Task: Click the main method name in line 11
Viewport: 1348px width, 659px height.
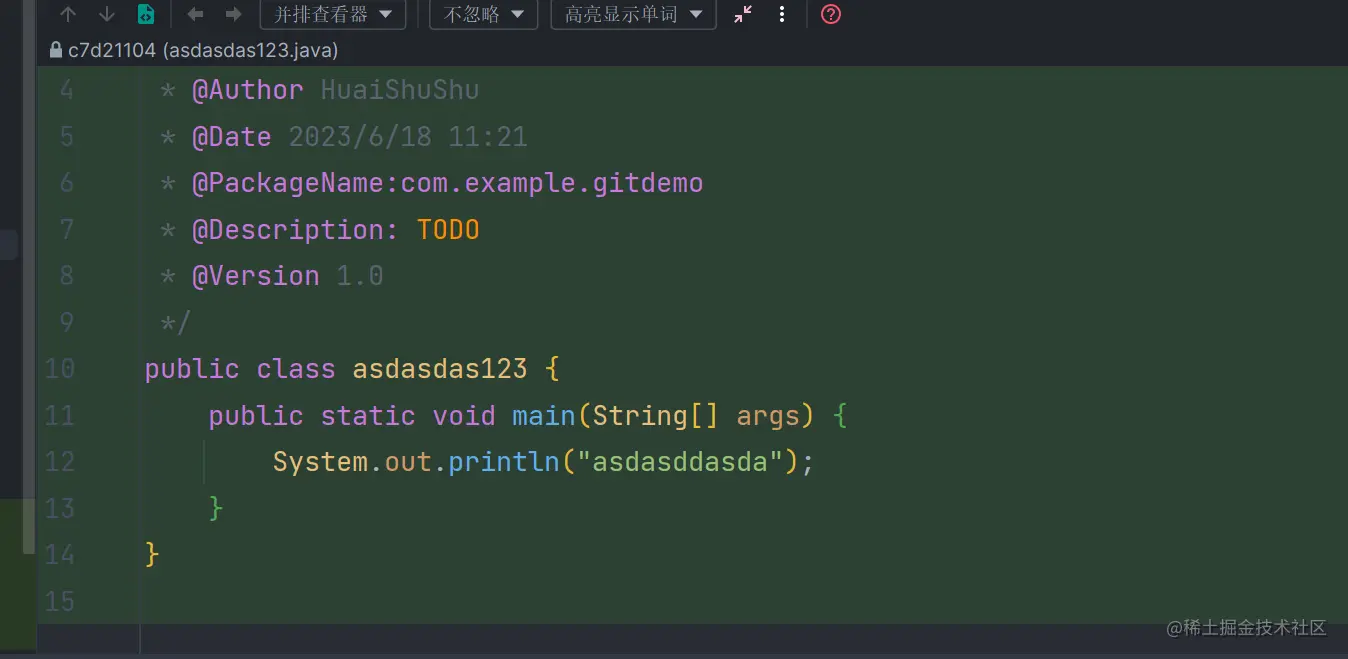Action: click(x=544, y=415)
